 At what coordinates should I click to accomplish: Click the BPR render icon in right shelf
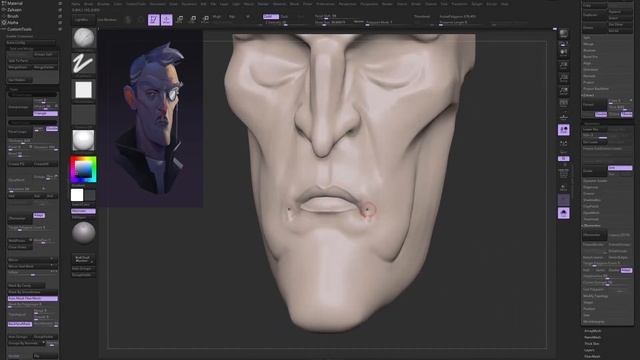[564, 33]
